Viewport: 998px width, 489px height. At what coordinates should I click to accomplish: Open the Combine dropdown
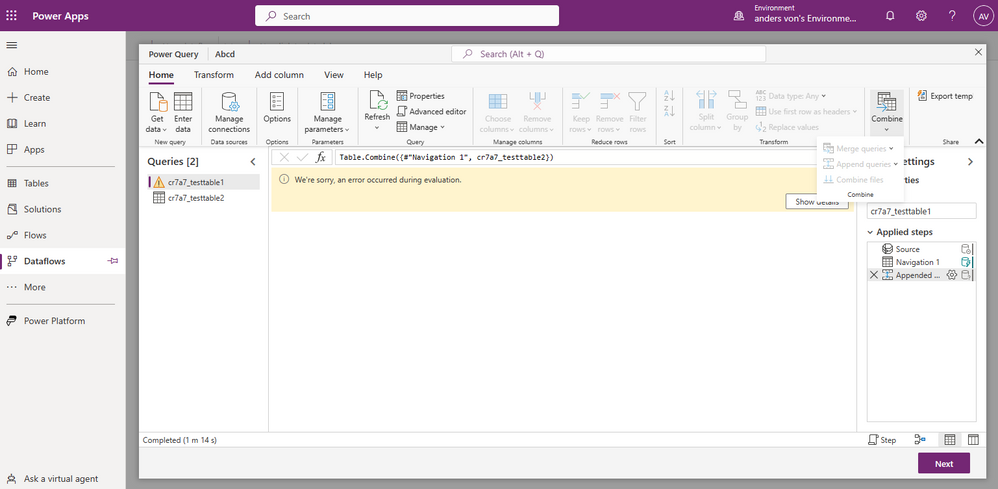[887, 112]
